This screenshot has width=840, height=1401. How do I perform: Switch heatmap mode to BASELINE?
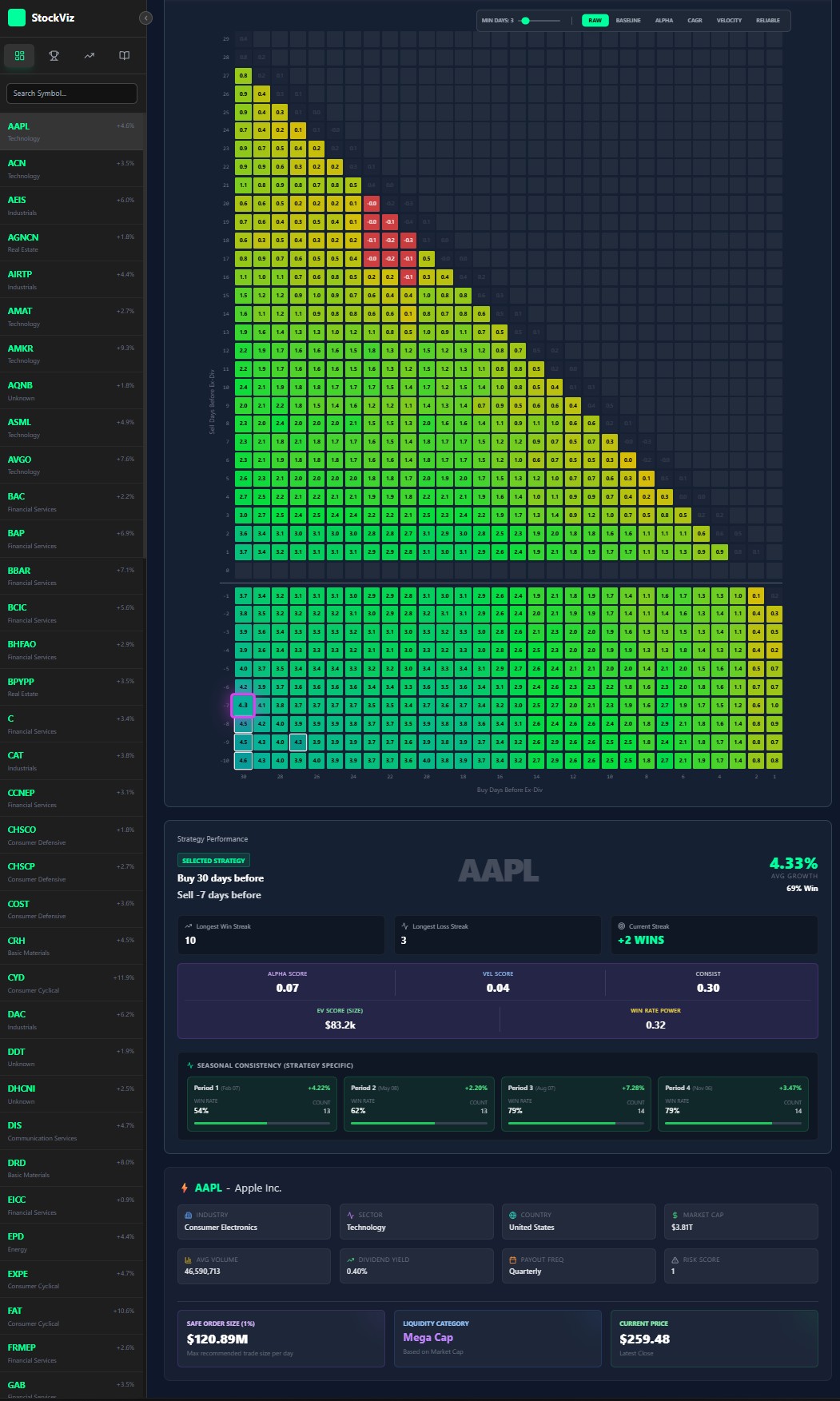[x=628, y=21]
